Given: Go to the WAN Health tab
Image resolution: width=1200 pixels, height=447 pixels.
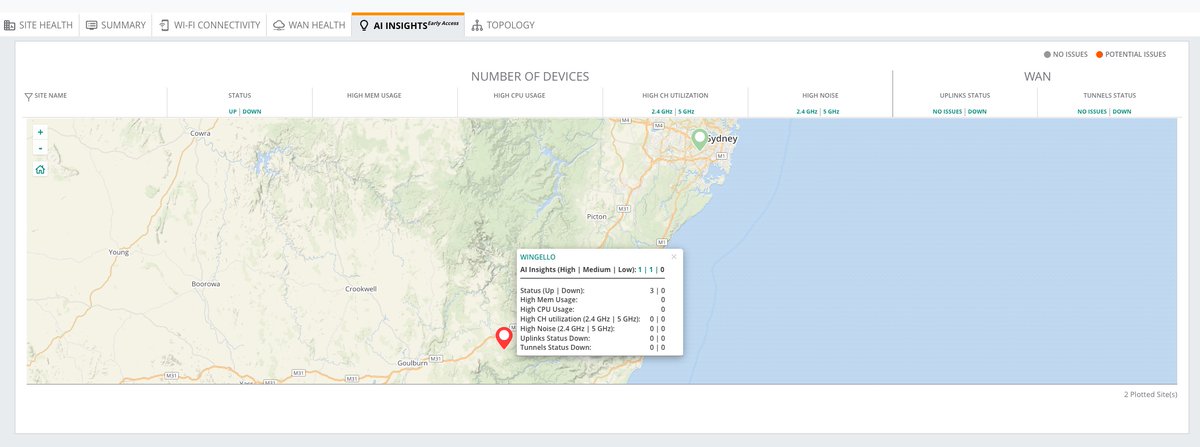Looking at the screenshot, I should pos(307,25).
